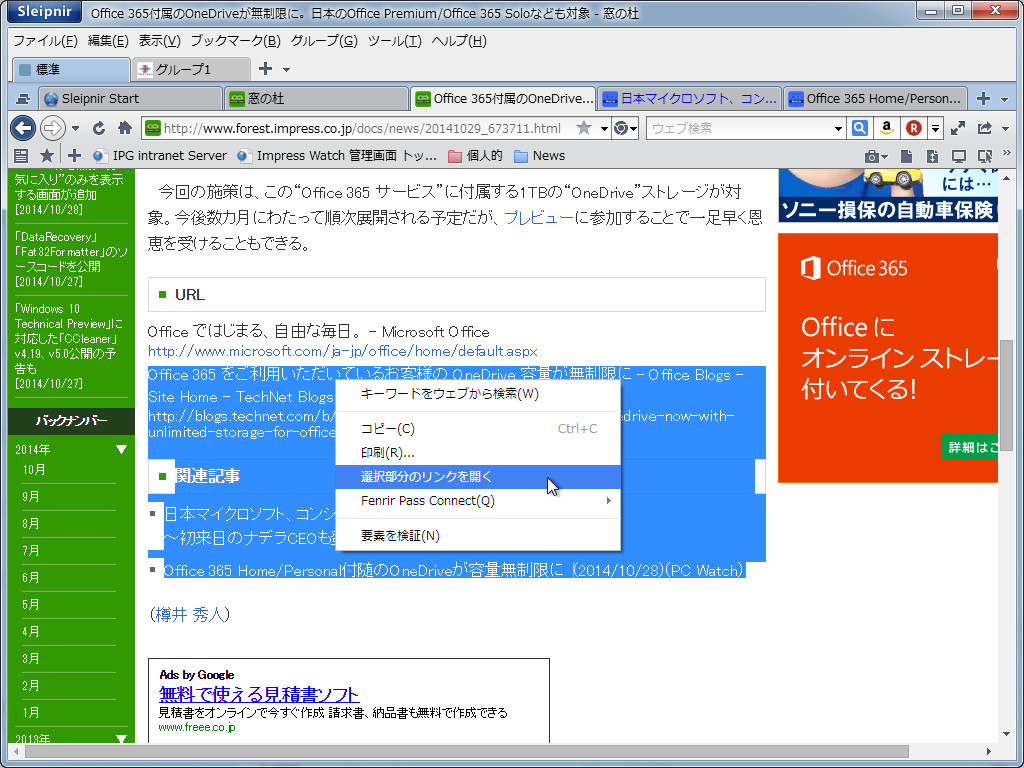The width and height of the screenshot is (1024, 768).
Task: Search Amazon using the orange "a" icon
Action: [x=887, y=128]
